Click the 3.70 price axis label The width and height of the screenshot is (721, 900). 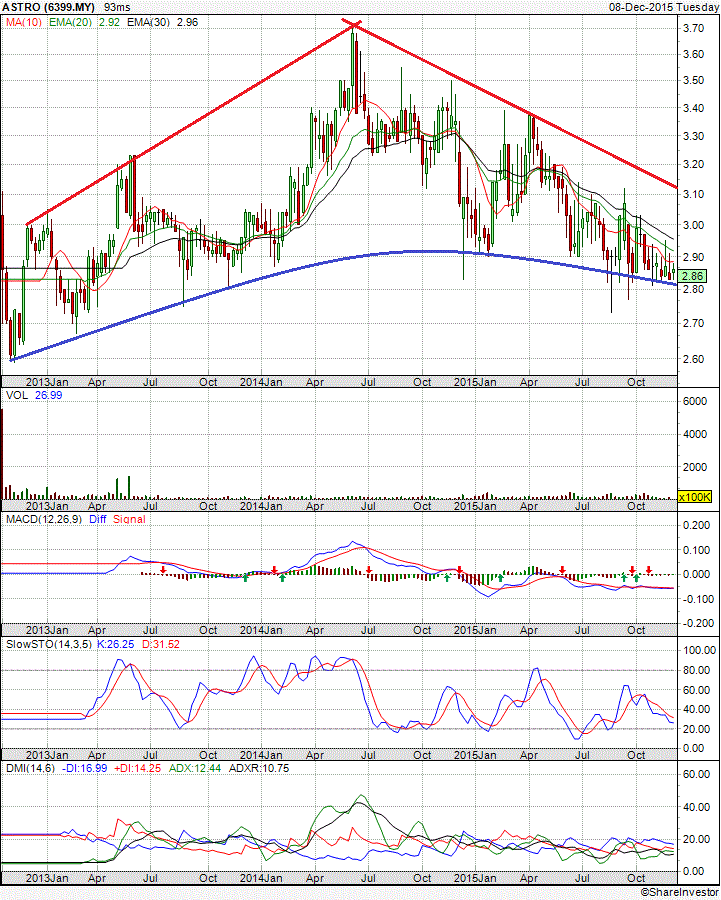point(693,28)
